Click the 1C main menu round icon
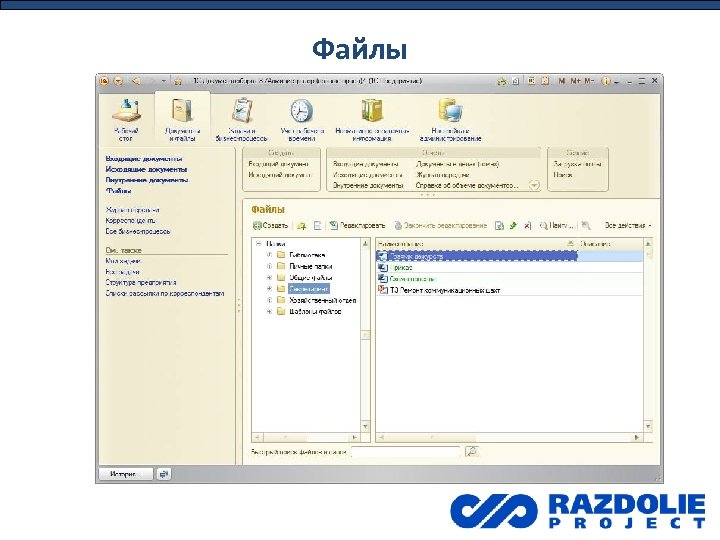This screenshot has width=720, height=540. 104,81
